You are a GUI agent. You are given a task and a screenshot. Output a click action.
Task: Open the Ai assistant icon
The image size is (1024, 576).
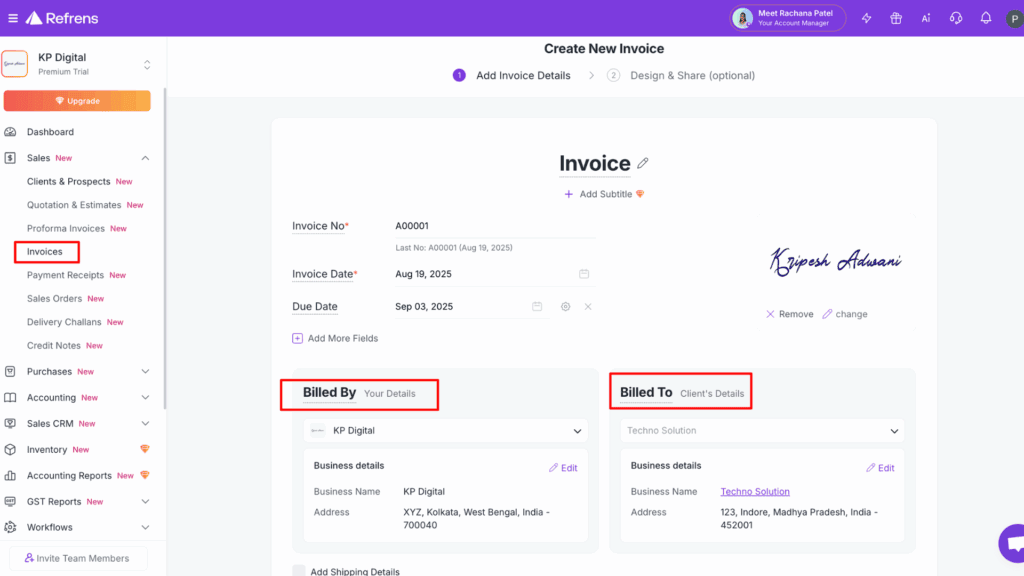click(x=925, y=17)
